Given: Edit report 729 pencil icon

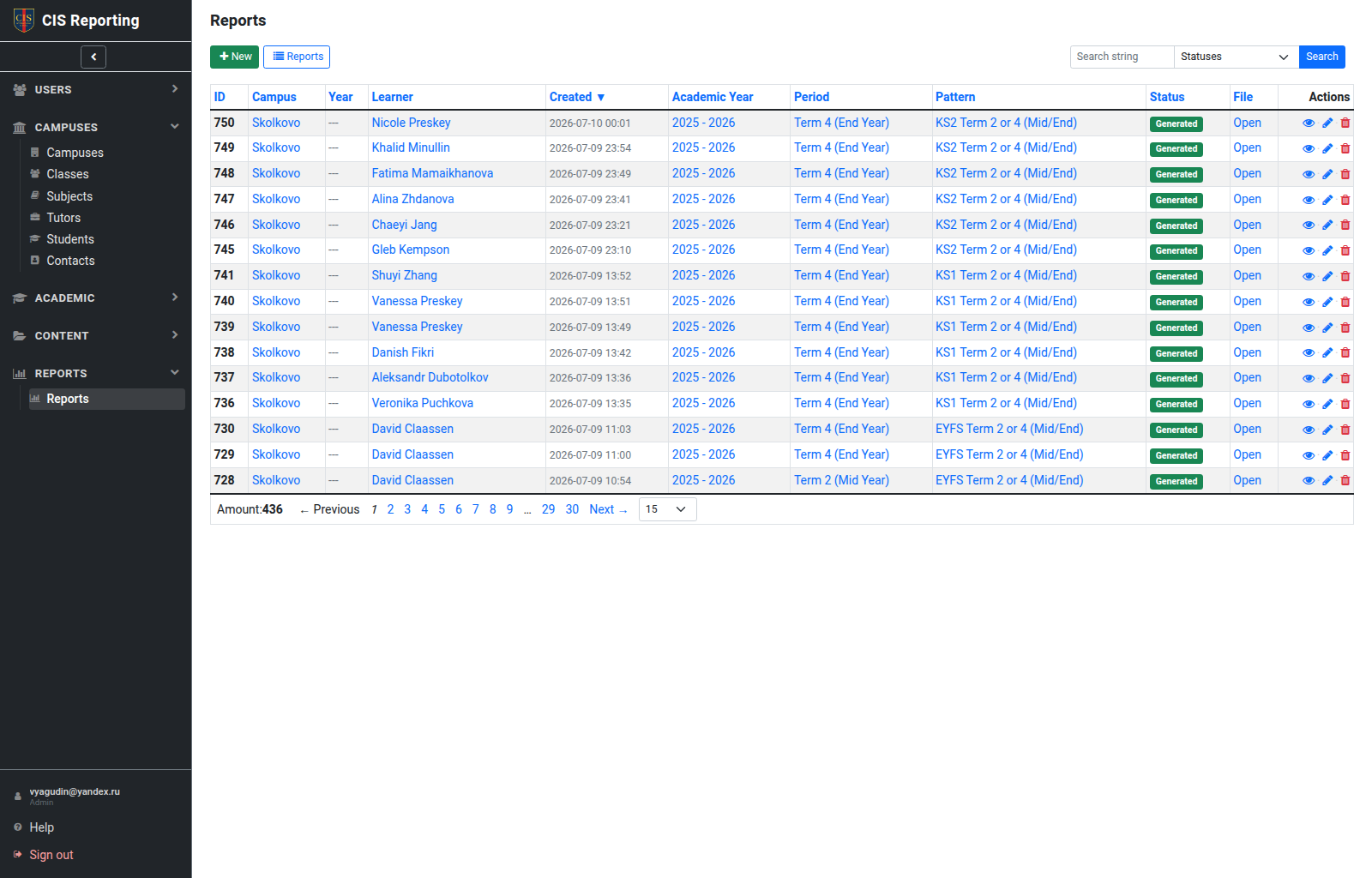Looking at the screenshot, I should click(x=1327, y=455).
